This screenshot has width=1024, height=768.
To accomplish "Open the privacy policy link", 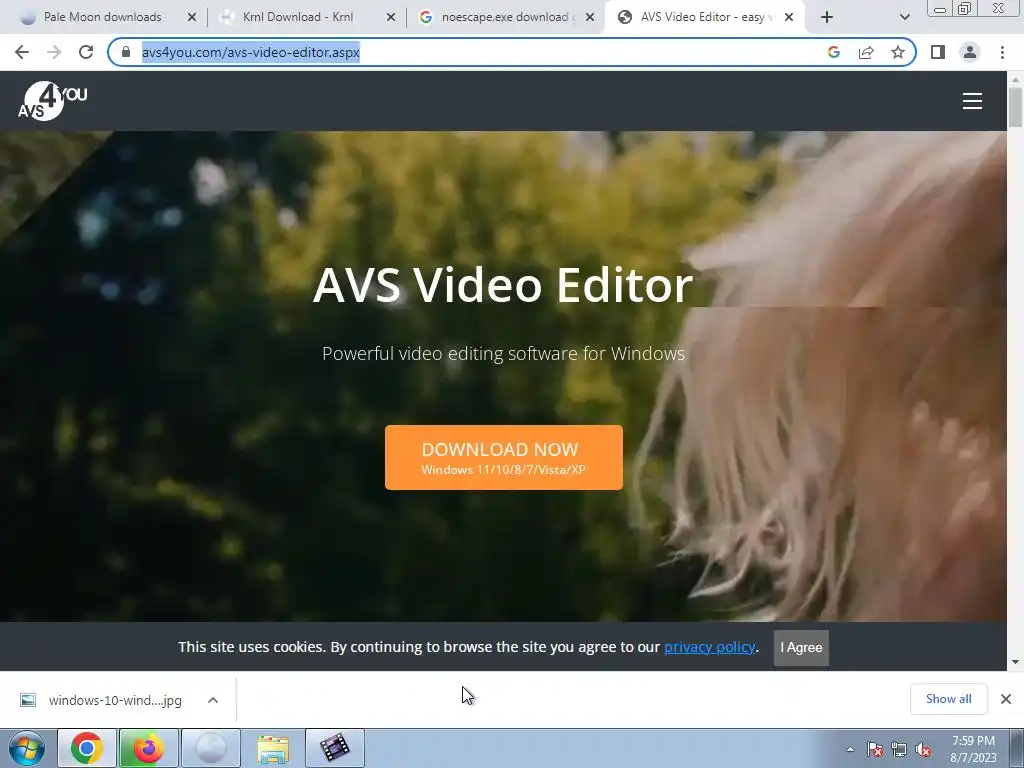I will (x=709, y=647).
